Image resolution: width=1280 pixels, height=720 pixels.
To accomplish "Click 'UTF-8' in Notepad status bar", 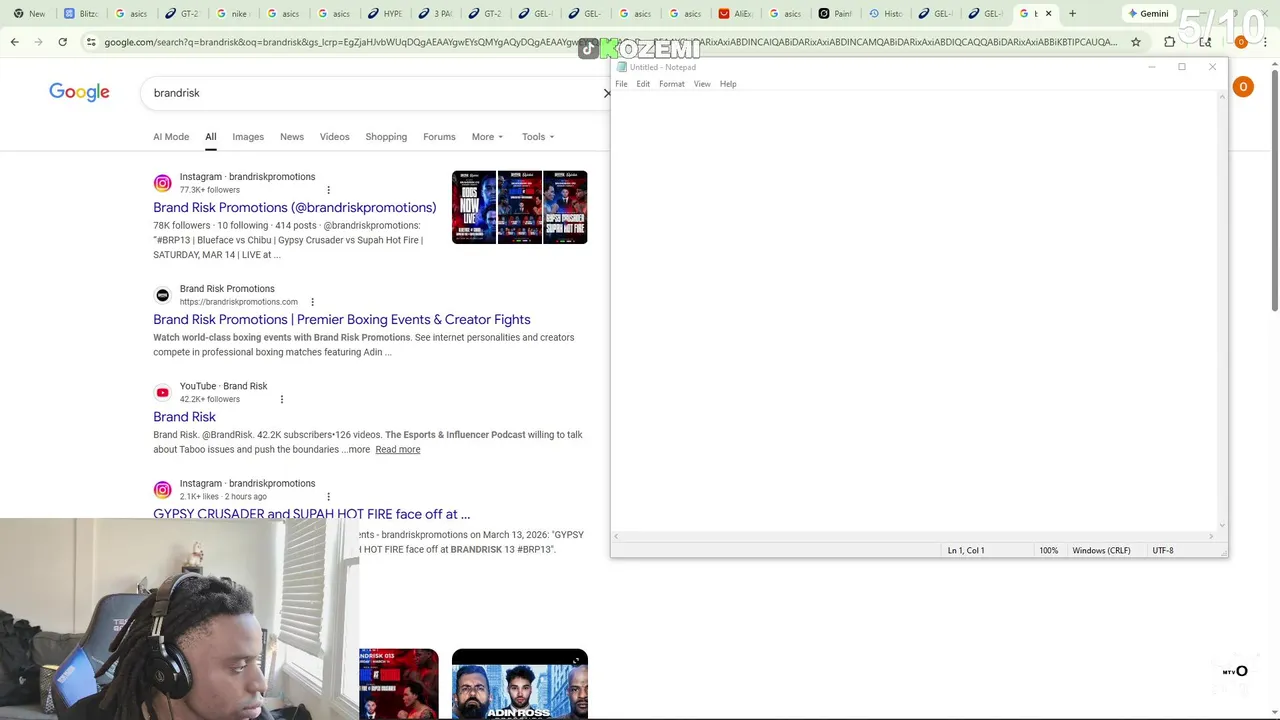I will 1163,551.
